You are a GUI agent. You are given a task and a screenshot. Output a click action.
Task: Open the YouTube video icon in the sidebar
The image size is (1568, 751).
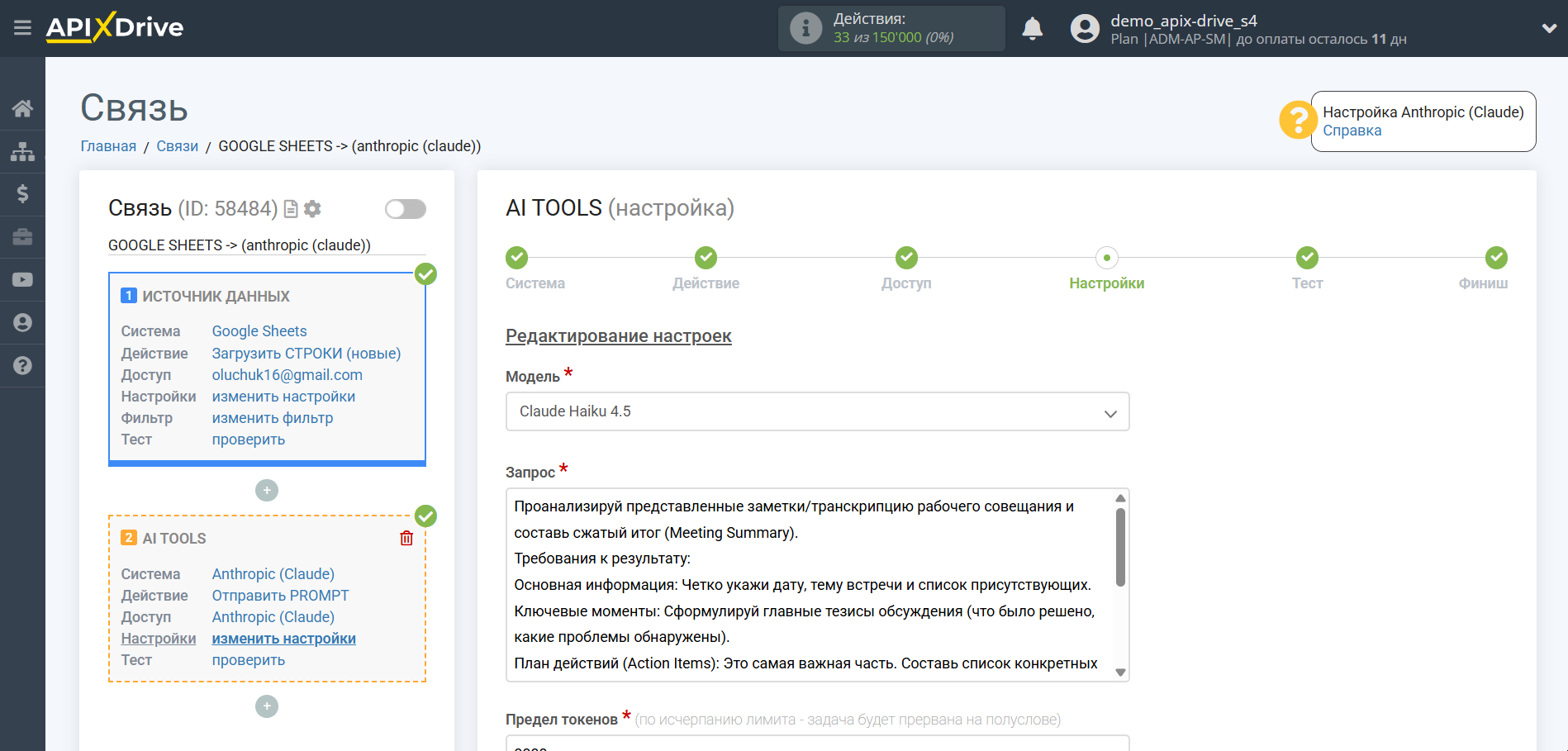pyautogui.click(x=22, y=279)
